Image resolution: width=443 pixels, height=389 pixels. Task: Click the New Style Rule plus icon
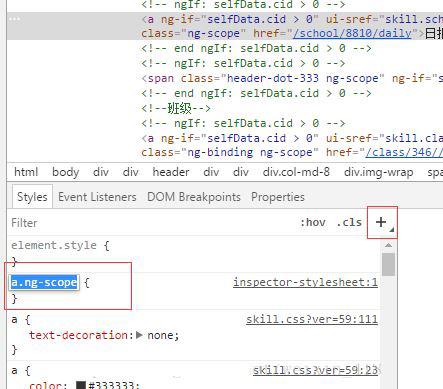click(x=381, y=222)
